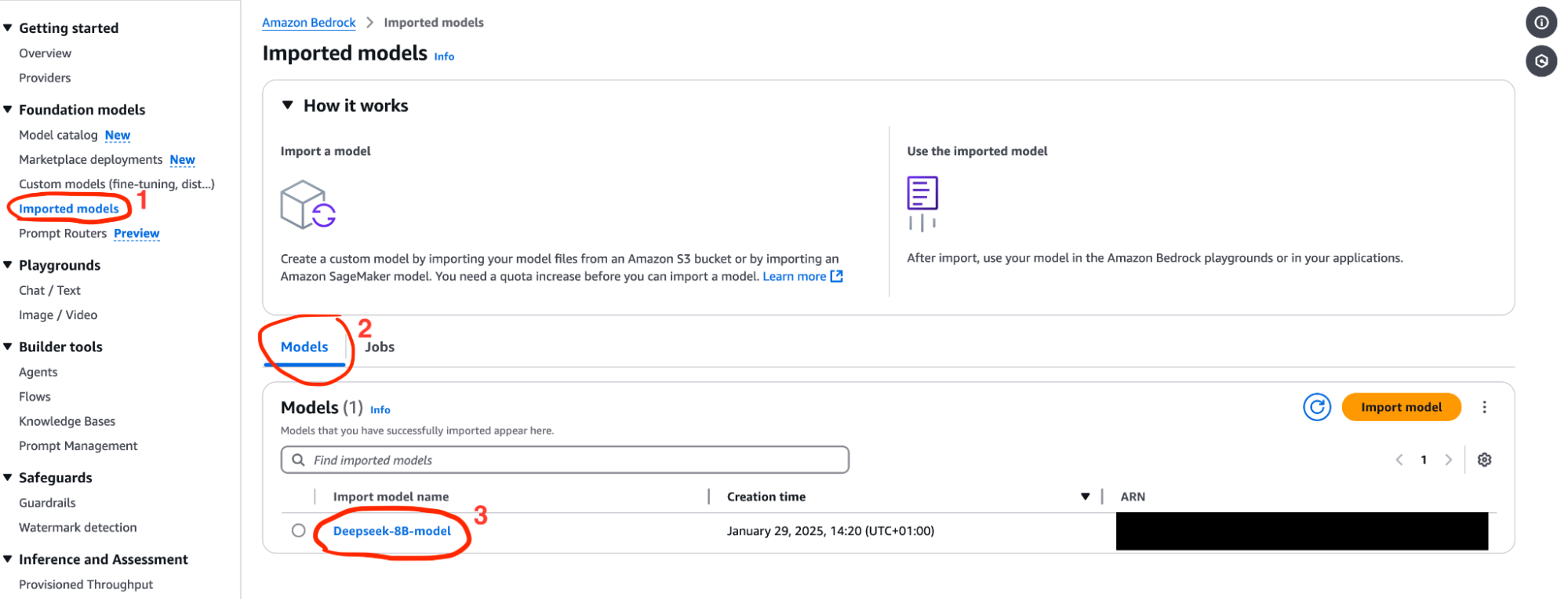
Task: Open Chat / Text playground
Action: pyautogui.click(x=49, y=290)
